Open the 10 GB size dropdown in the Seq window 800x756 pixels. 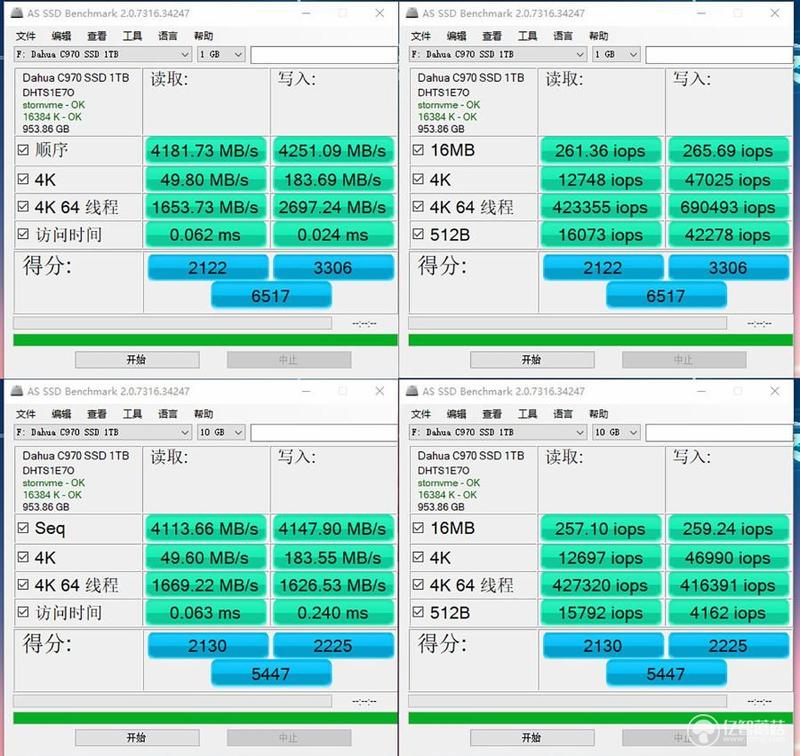(x=221, y=432)
